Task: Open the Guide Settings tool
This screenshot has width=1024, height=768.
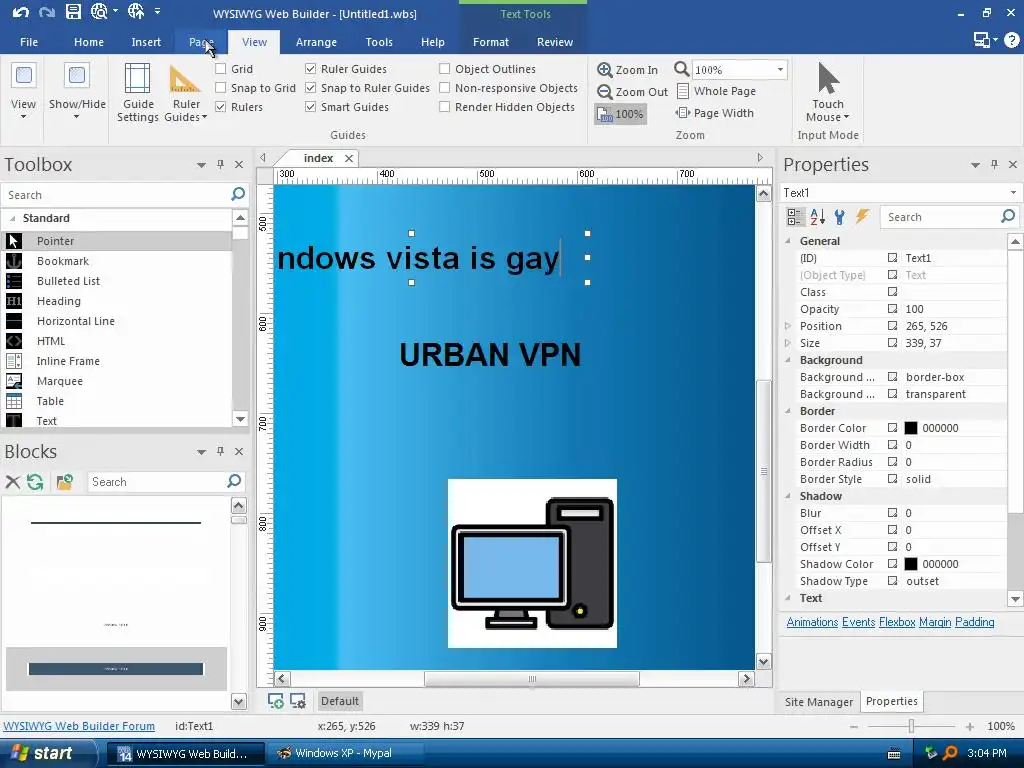Action: (137, 93)
